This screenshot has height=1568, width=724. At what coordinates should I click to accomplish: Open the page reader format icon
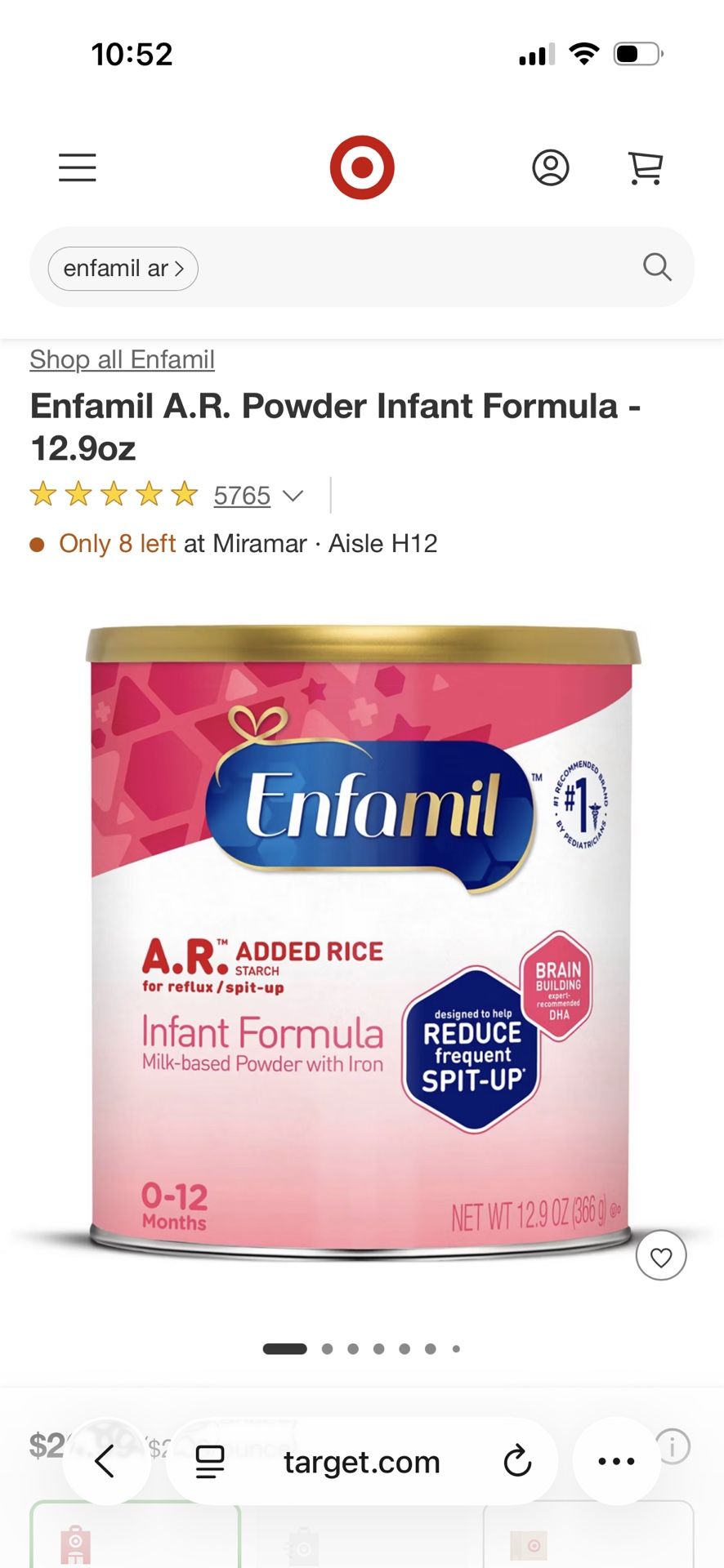(x=210, y=1461)
